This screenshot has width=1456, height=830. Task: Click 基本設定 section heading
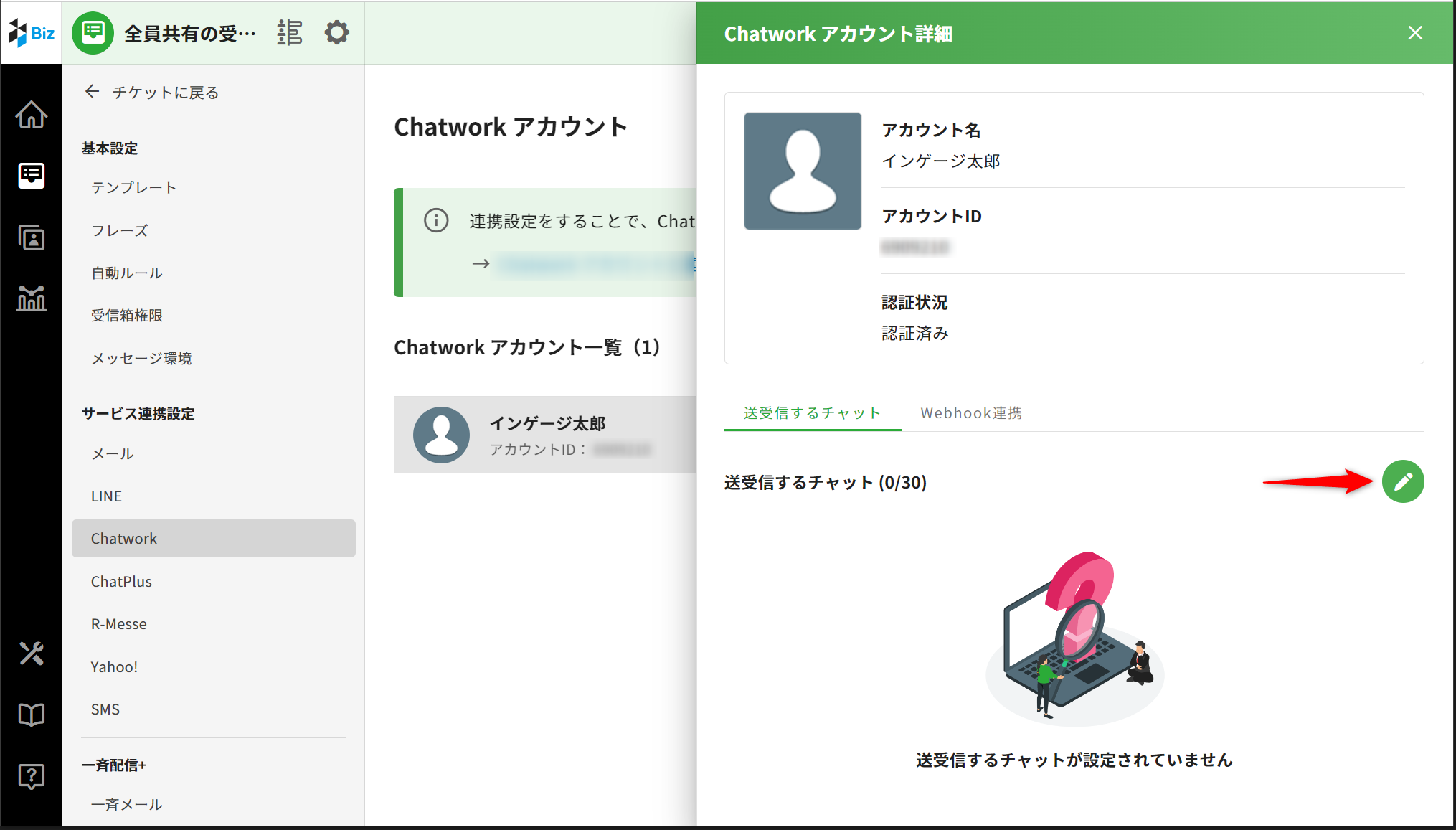110,148
